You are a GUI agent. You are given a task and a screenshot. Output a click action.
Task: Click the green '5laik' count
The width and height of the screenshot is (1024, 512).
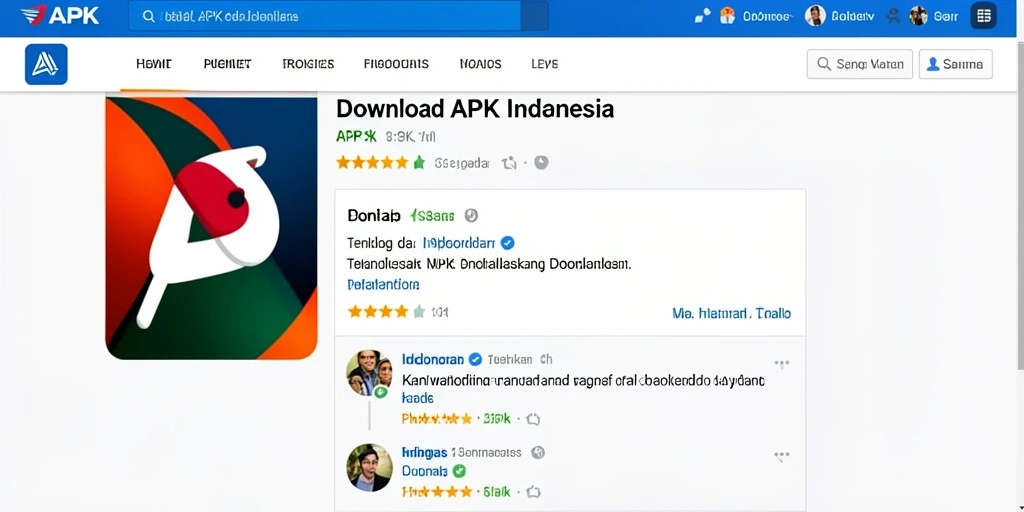497,491
